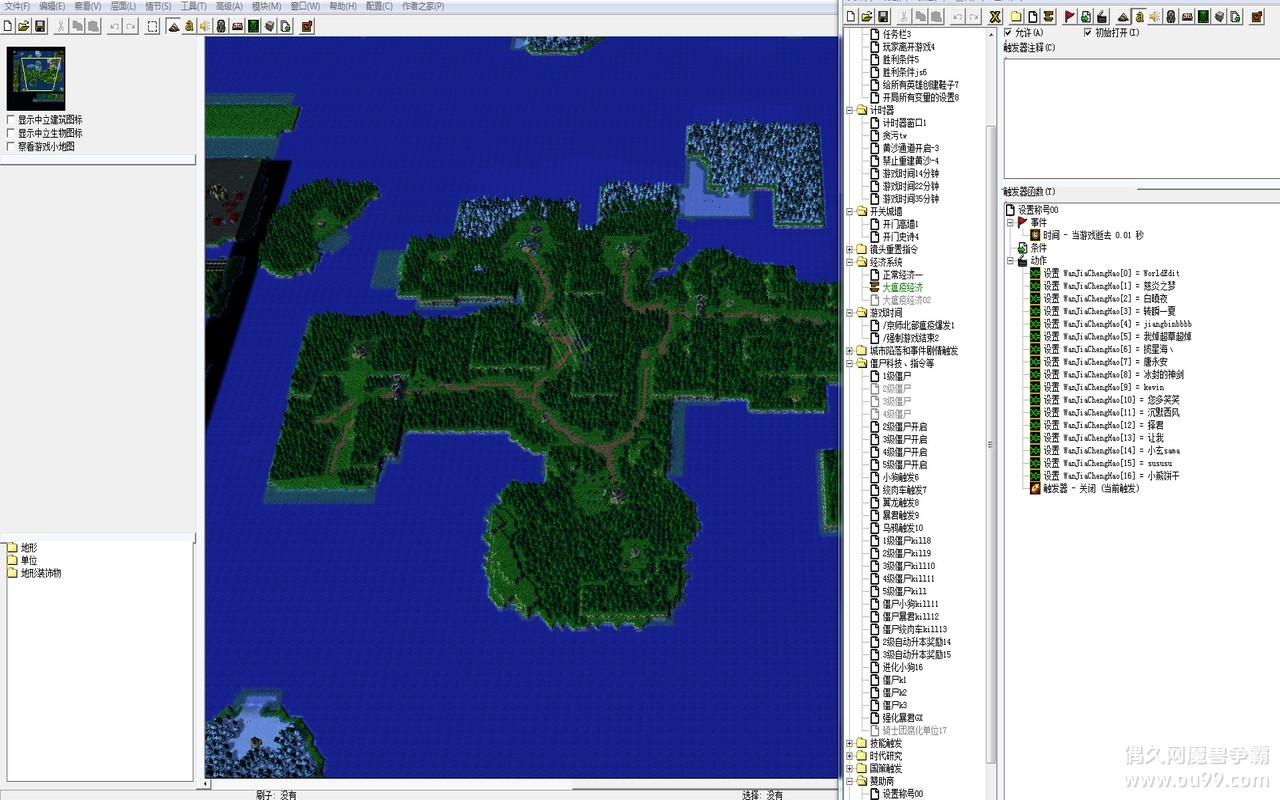Open Terrain Editor from the main window toolbar
The width and height of the screenshot is (1280, 800).
pyautogui.click(x=173, y=26)
